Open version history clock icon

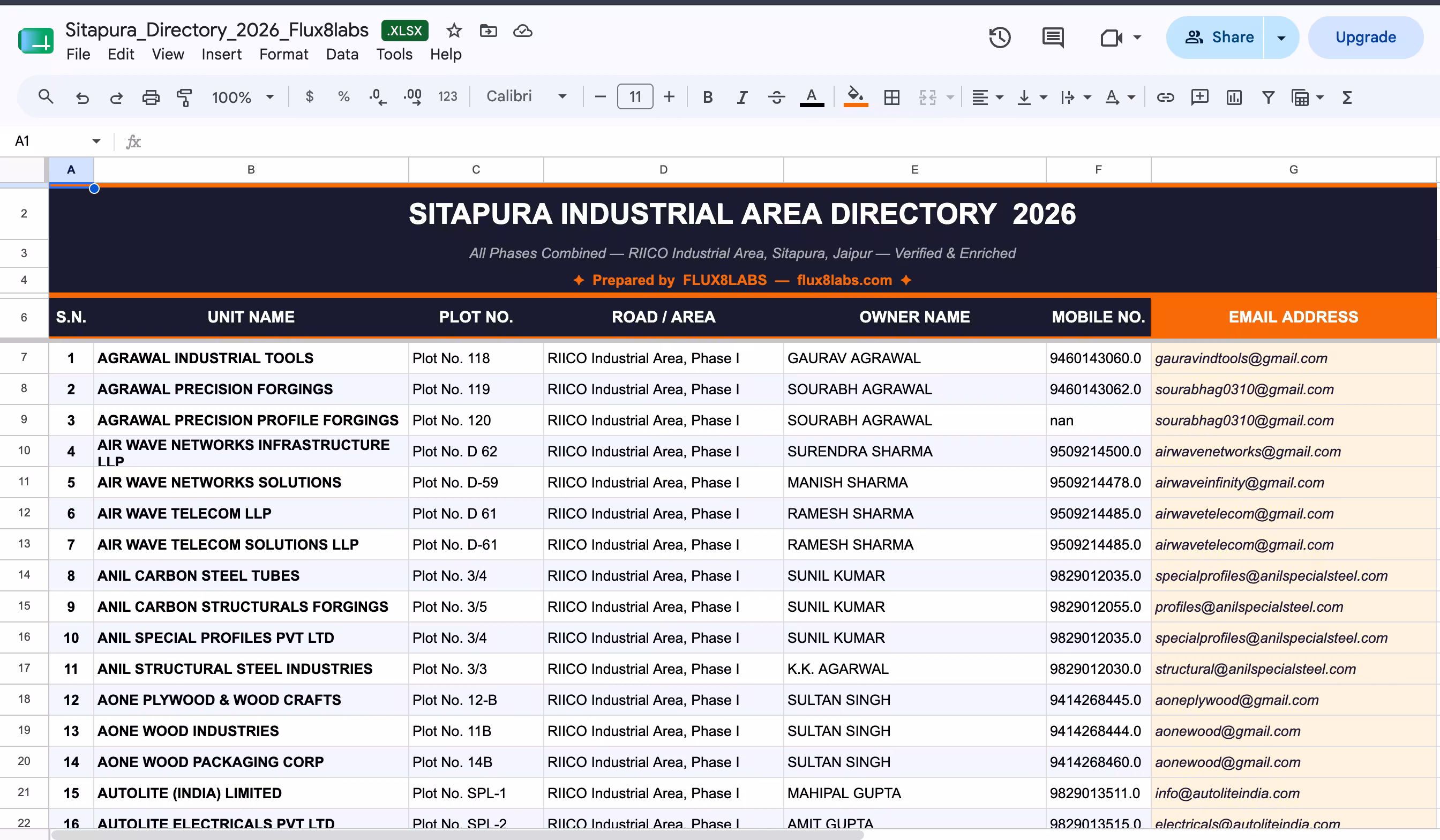(x=1000, y=37)
